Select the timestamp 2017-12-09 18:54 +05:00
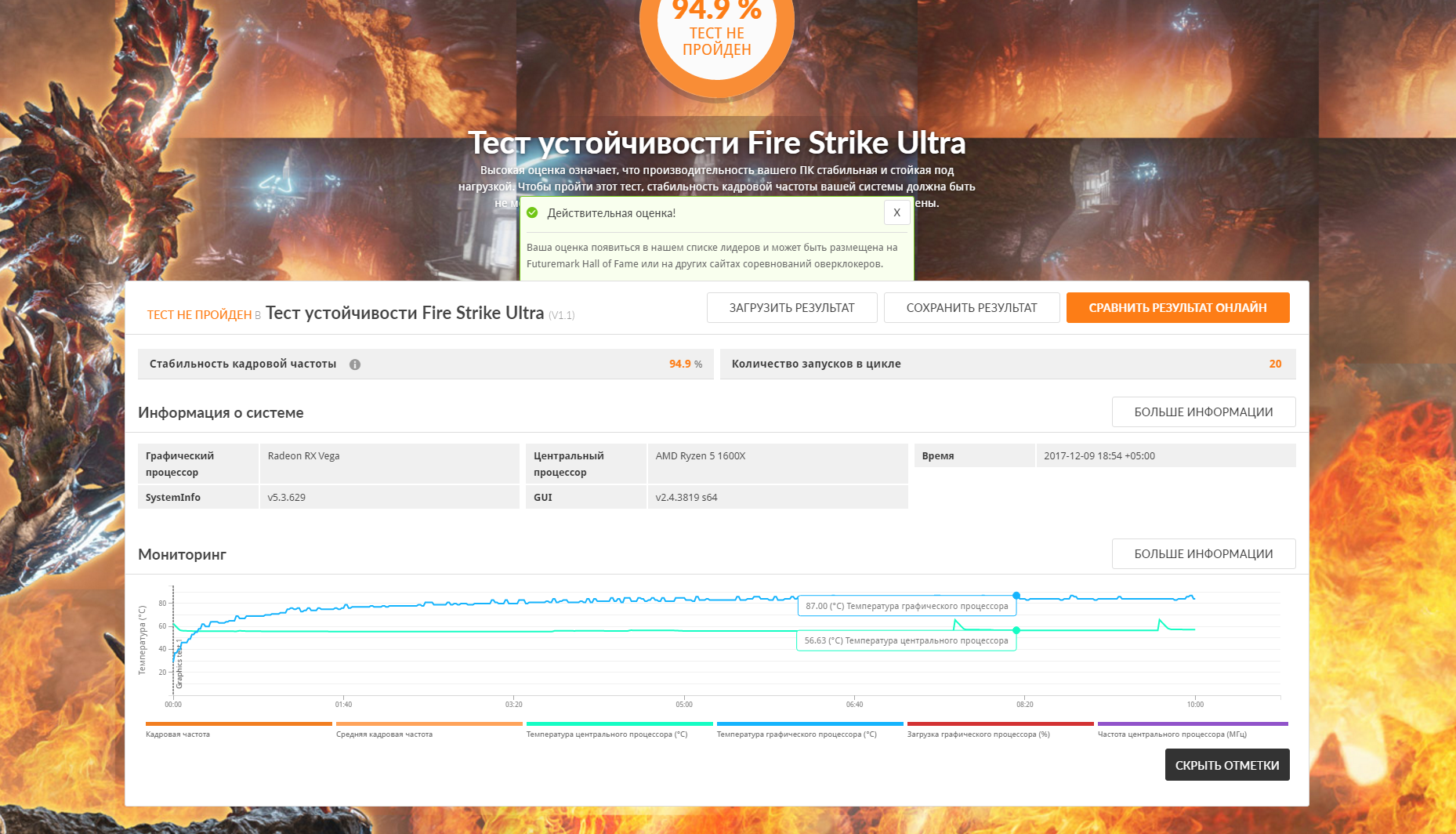 [1099, 456]
